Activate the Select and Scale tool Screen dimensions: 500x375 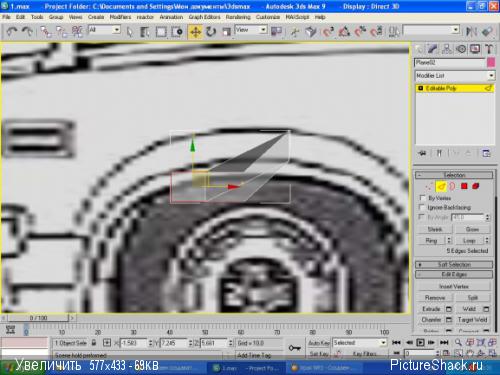[x=226, y=32]
